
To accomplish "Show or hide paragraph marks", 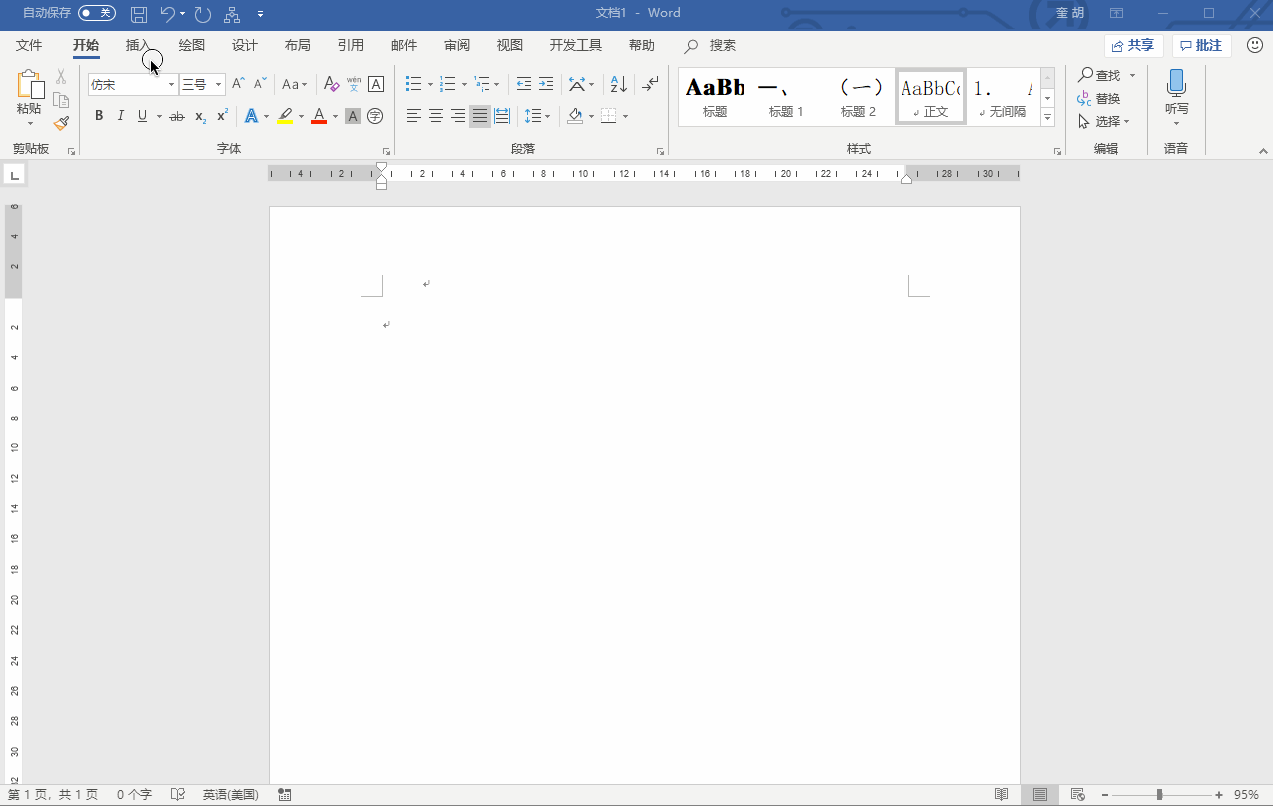I will 651,84.
